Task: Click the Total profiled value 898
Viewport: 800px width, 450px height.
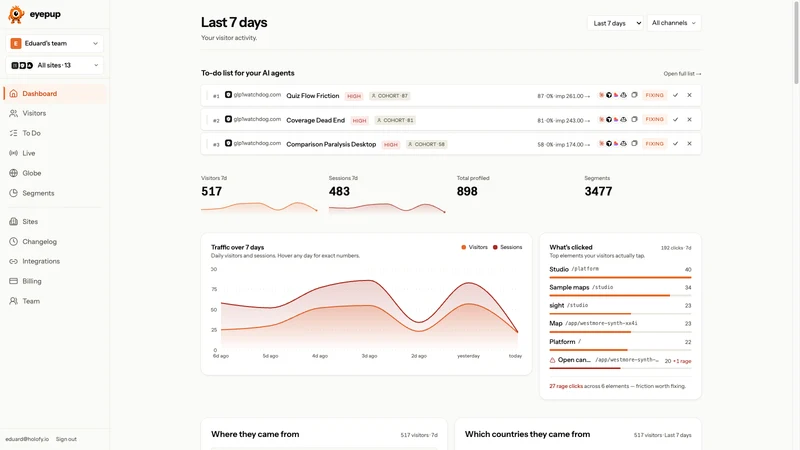Action: (x=467, y=191)
